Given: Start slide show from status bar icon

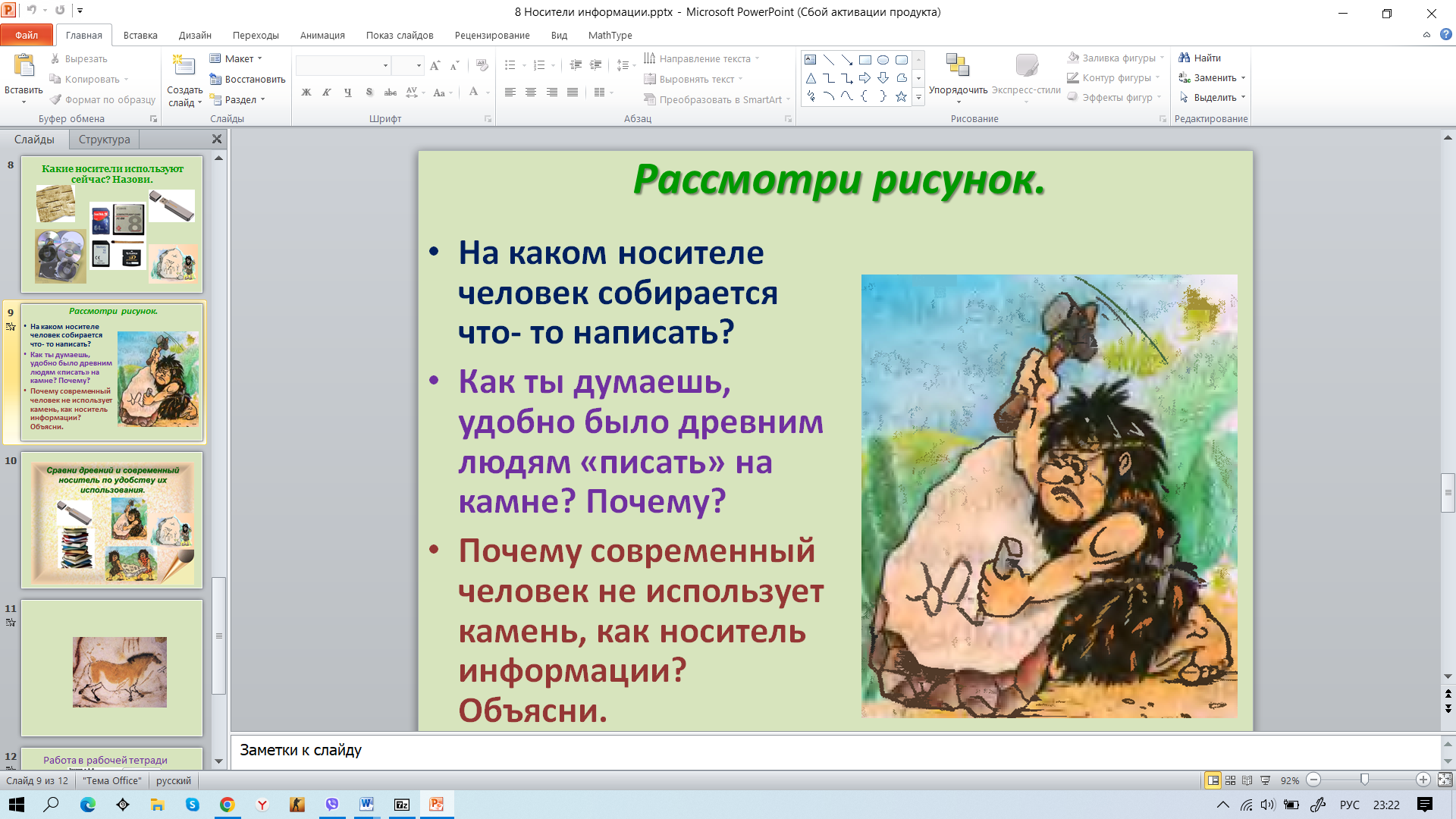Looking at the screenshot, I should [x=1265, y=780].
